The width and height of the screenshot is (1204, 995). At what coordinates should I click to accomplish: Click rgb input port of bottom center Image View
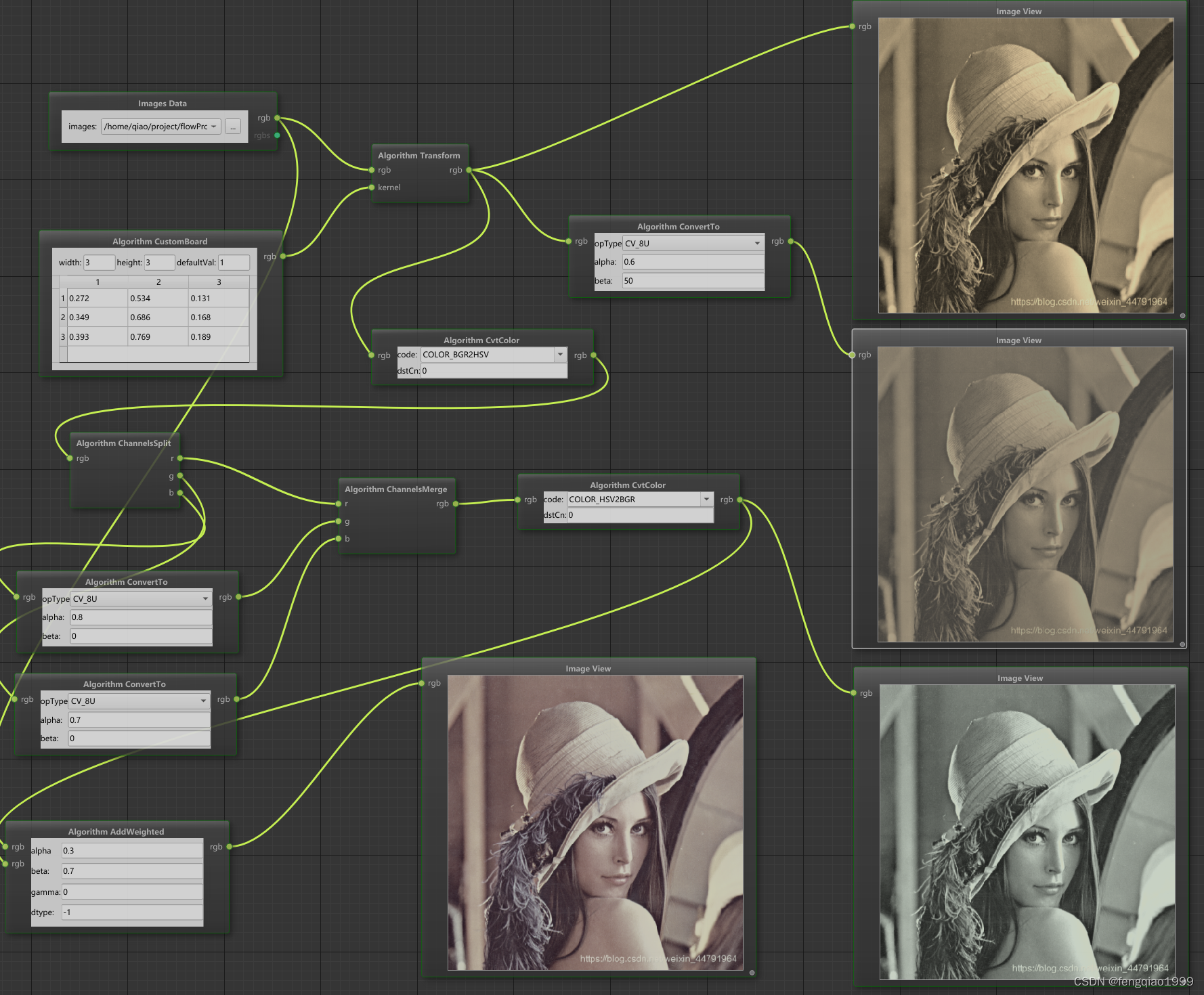coord(422,683)
